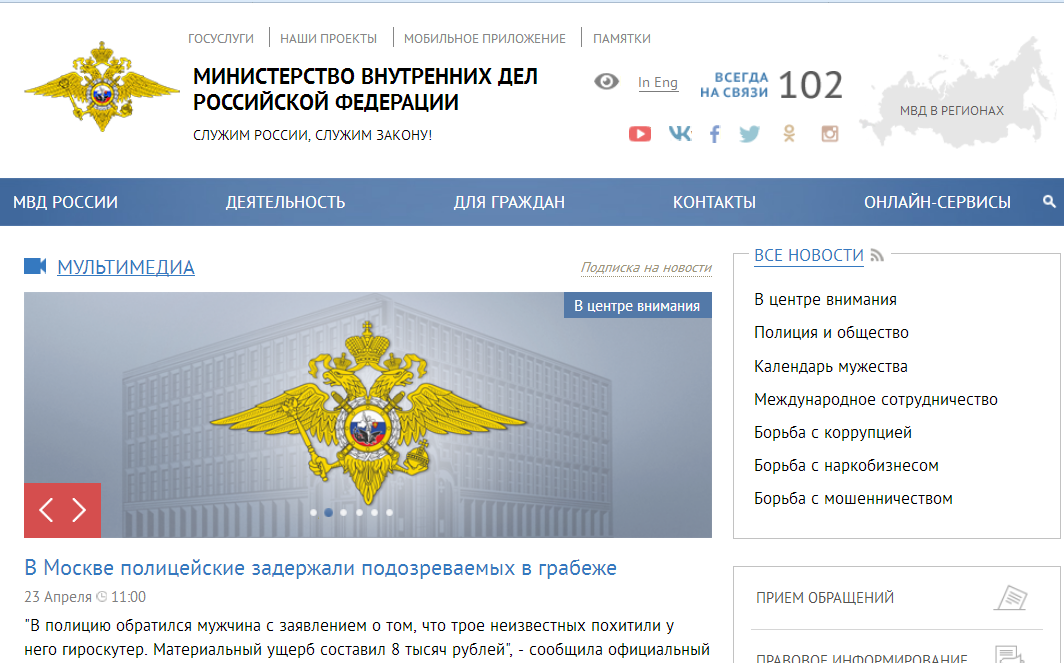
Task: Select the active second carousel dot
Action: click(x=328, y=512)
